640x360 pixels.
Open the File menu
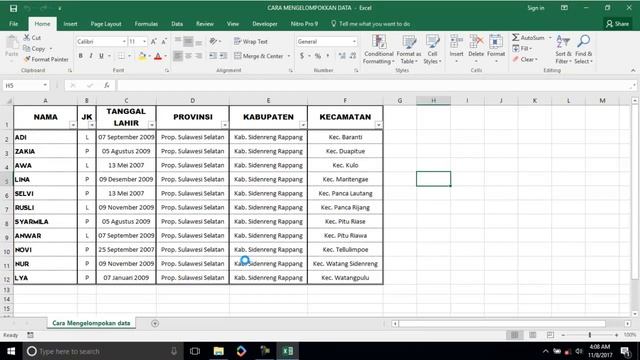13,24
